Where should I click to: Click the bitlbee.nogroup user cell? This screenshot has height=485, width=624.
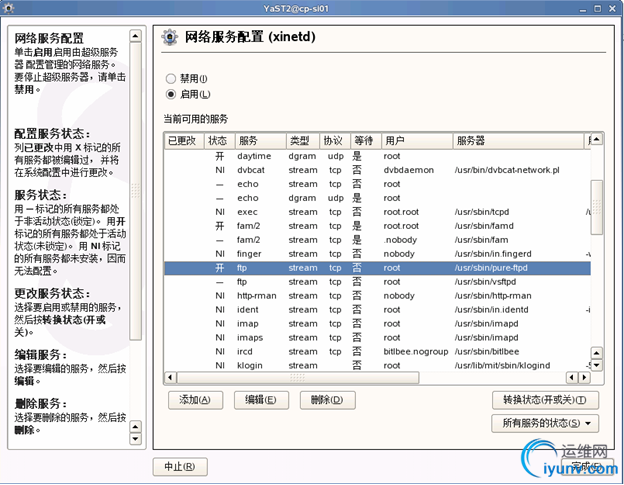[x=416, y=352]
